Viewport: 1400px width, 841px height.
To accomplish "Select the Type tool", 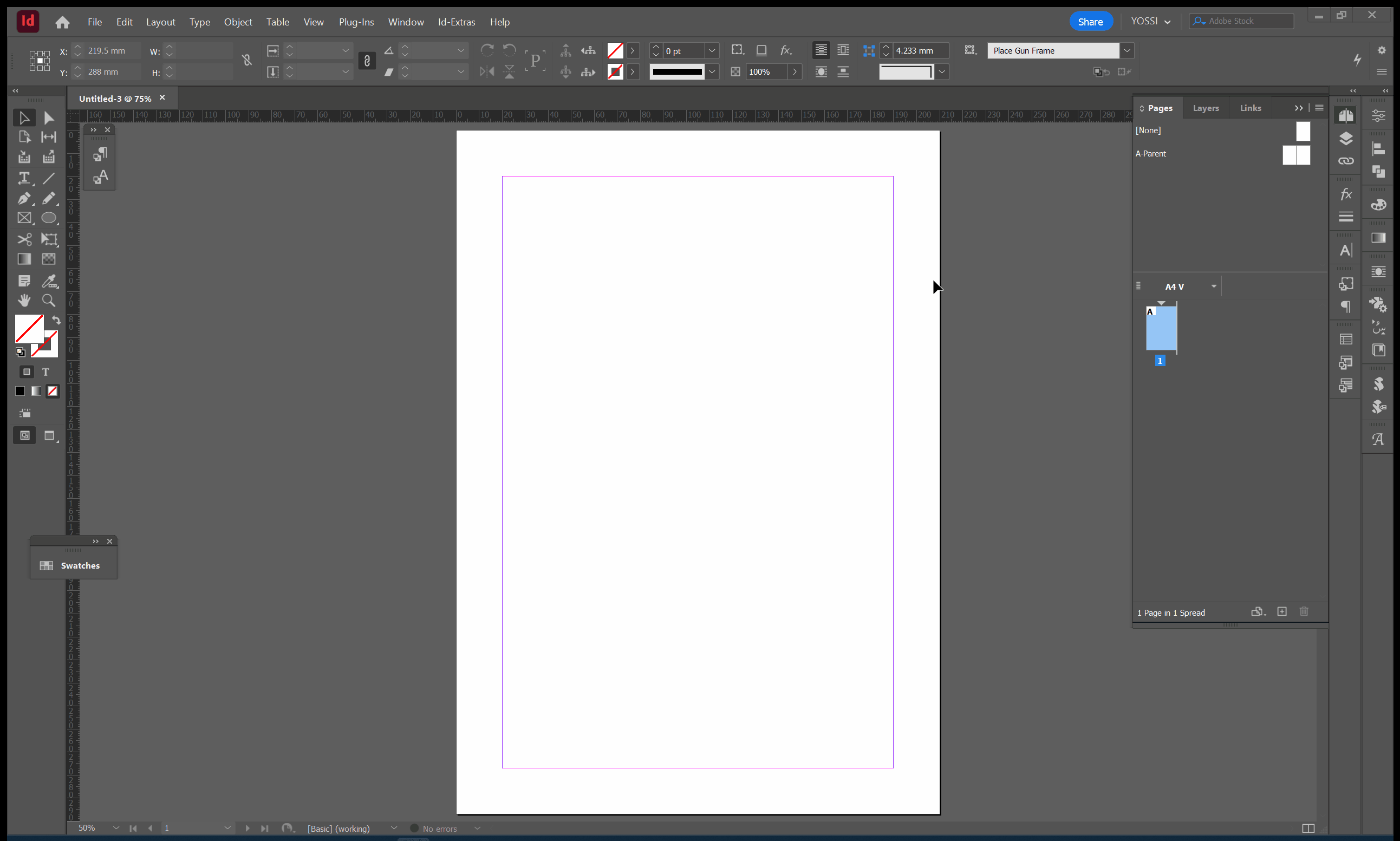I will point(24,179).
